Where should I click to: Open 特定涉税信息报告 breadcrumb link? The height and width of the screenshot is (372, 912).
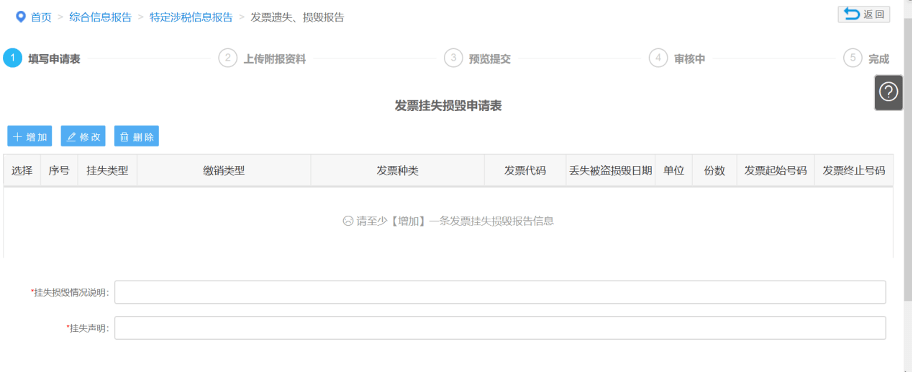pos(191,17)
